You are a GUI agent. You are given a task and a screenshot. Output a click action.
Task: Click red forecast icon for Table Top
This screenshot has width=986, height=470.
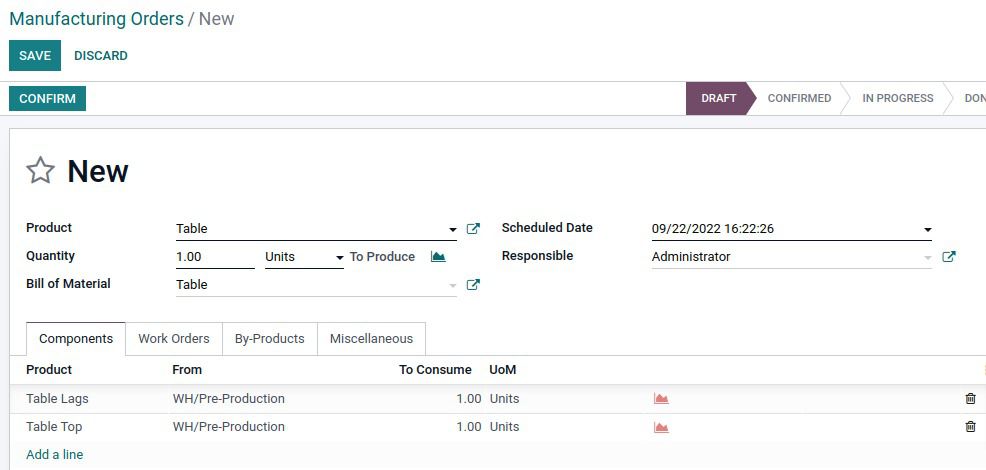(x=661, y=427)
